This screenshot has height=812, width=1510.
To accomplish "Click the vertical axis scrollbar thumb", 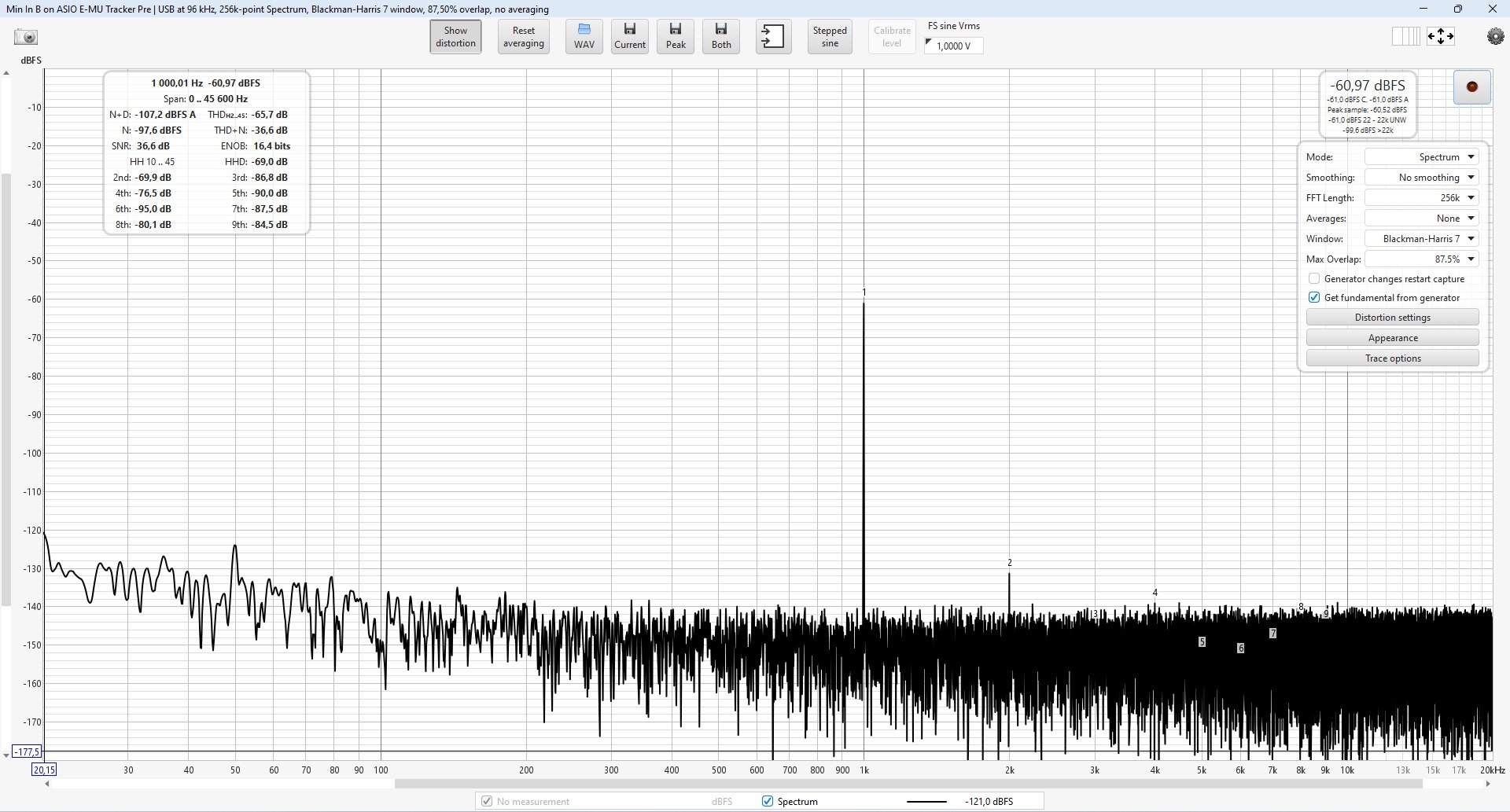I will (6, 389).
